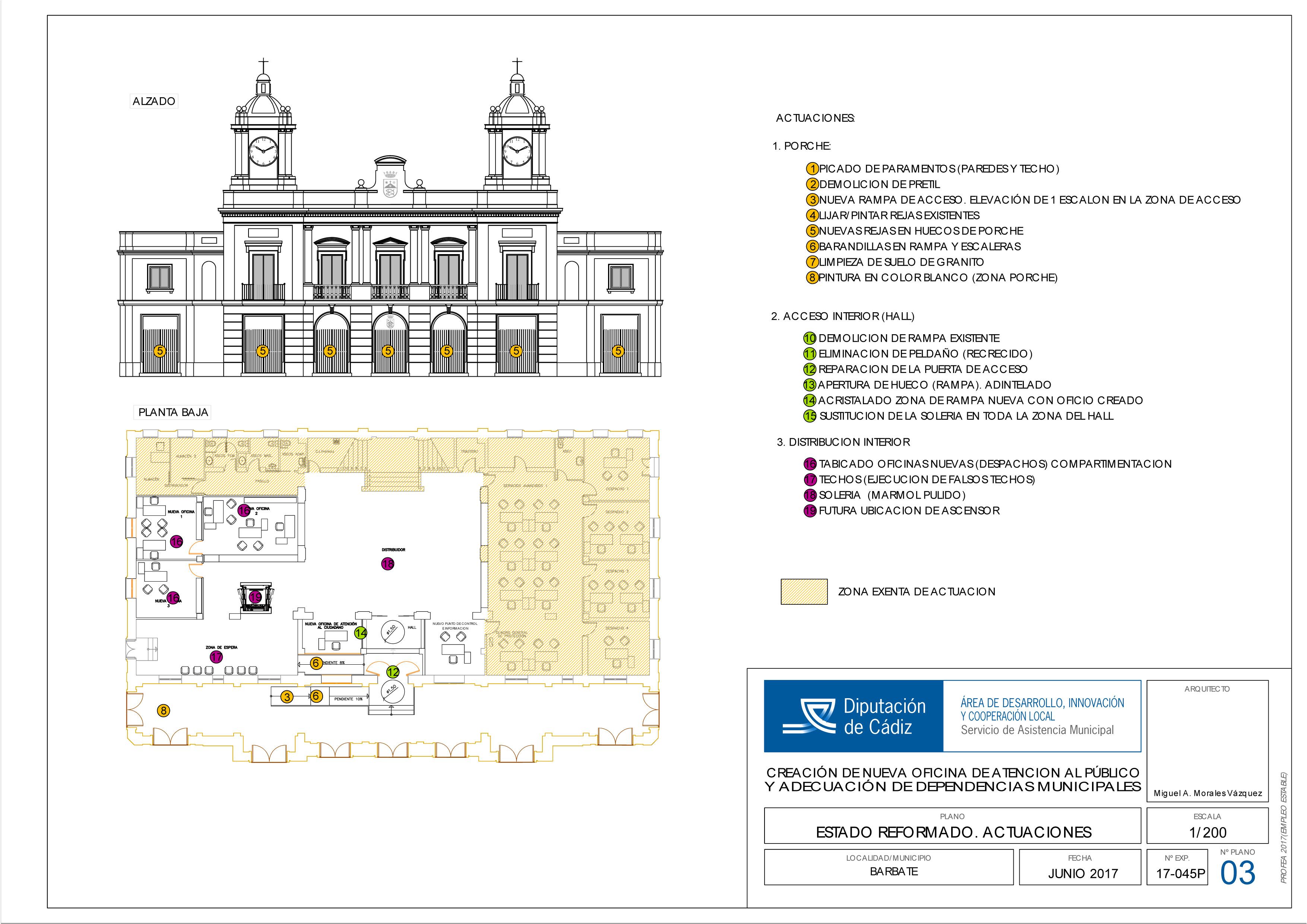Click the Estado Reformado. Actuaciones title
Viewport: 1307px width, 924px height.
pos(953,832)
